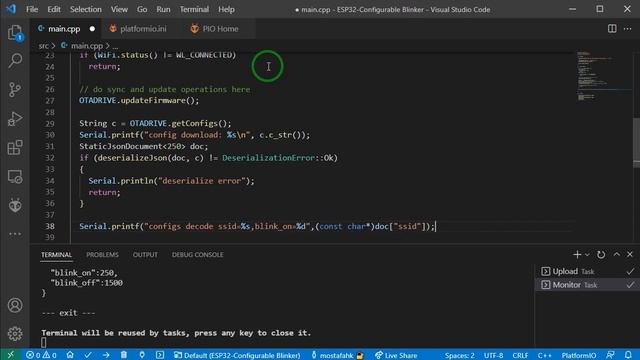Show errors and warnings count

(41, 355)
